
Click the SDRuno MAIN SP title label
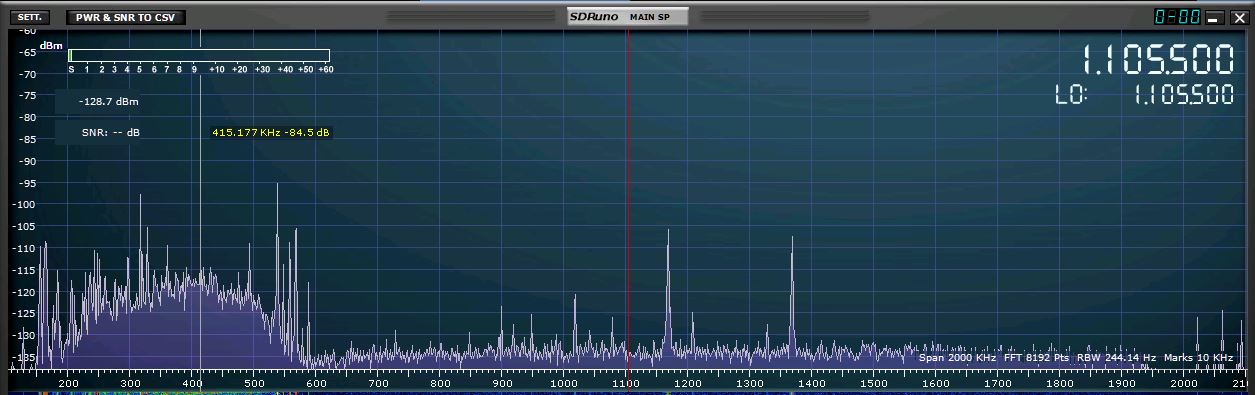pos(627,17)
